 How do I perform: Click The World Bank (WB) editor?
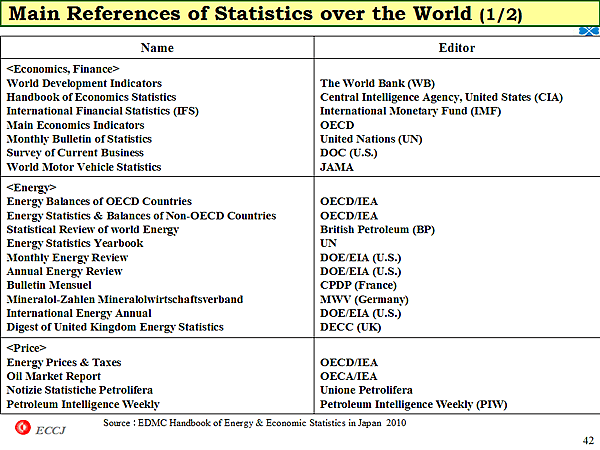[x=377, y=83]
